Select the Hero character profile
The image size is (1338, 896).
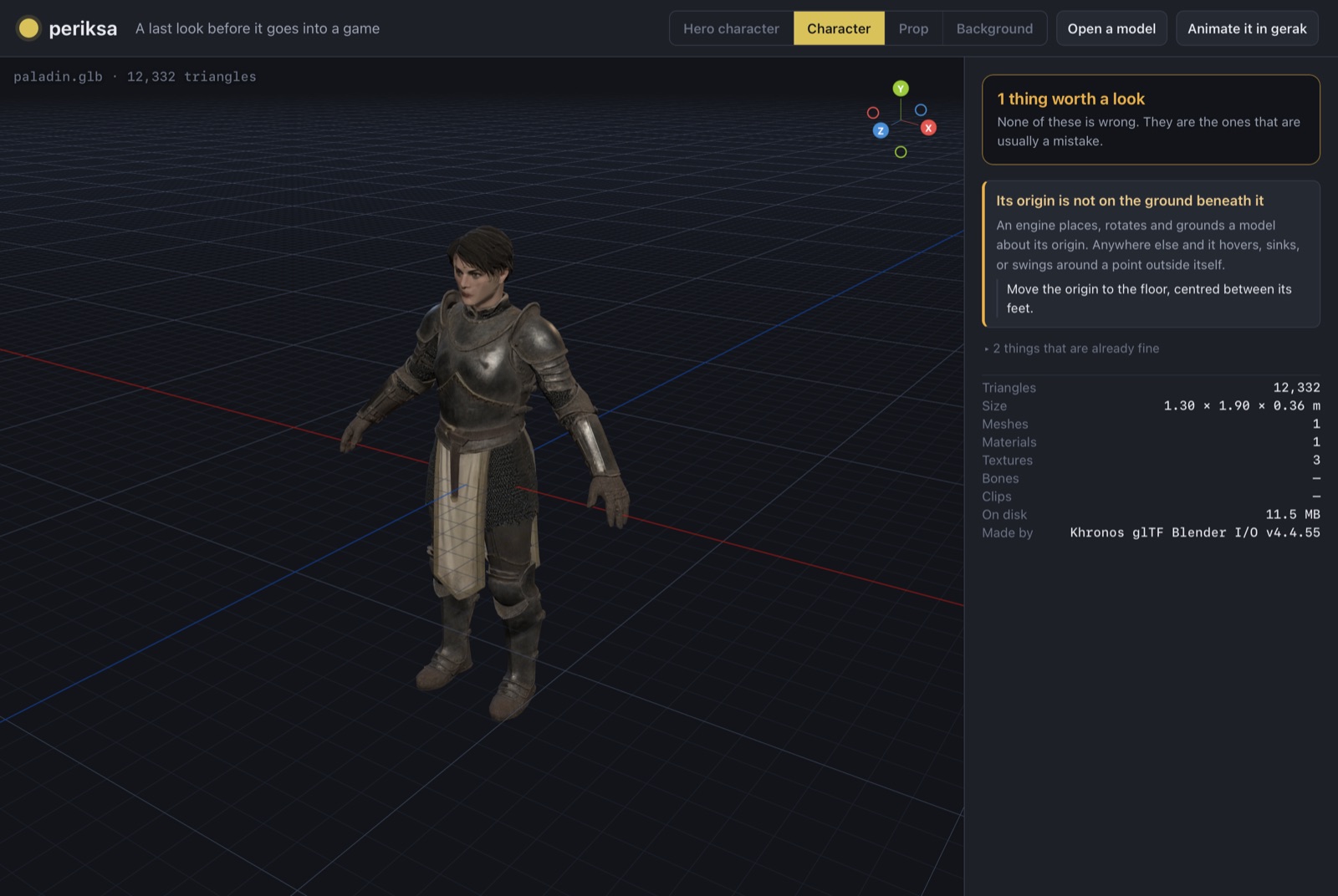click(731, 28)
